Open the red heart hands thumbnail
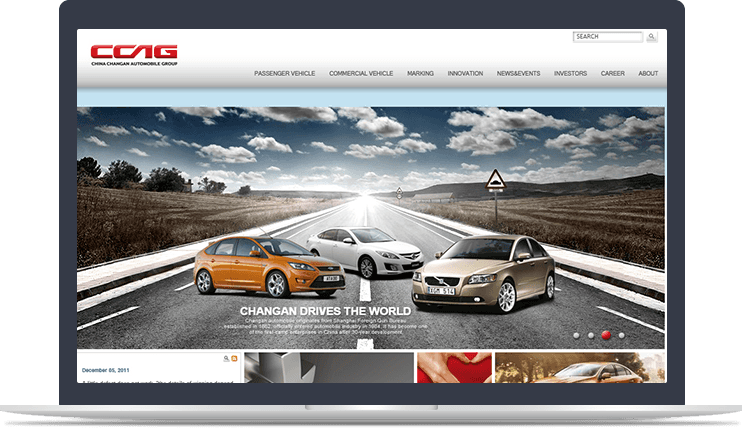This screenshot has width=742, height=429. 453,367
